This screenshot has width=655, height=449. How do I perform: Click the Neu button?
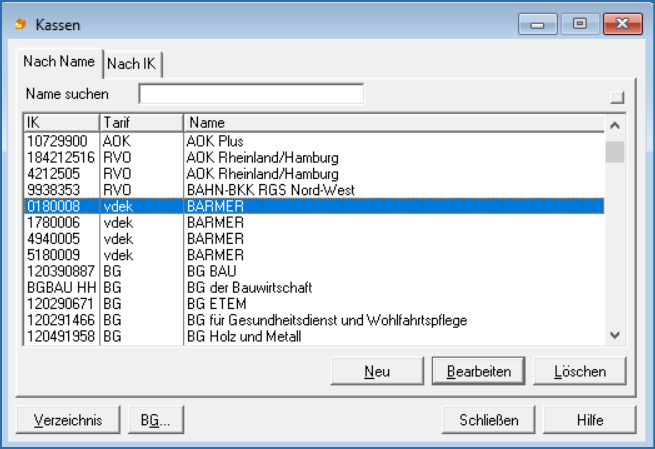[377, 371]
